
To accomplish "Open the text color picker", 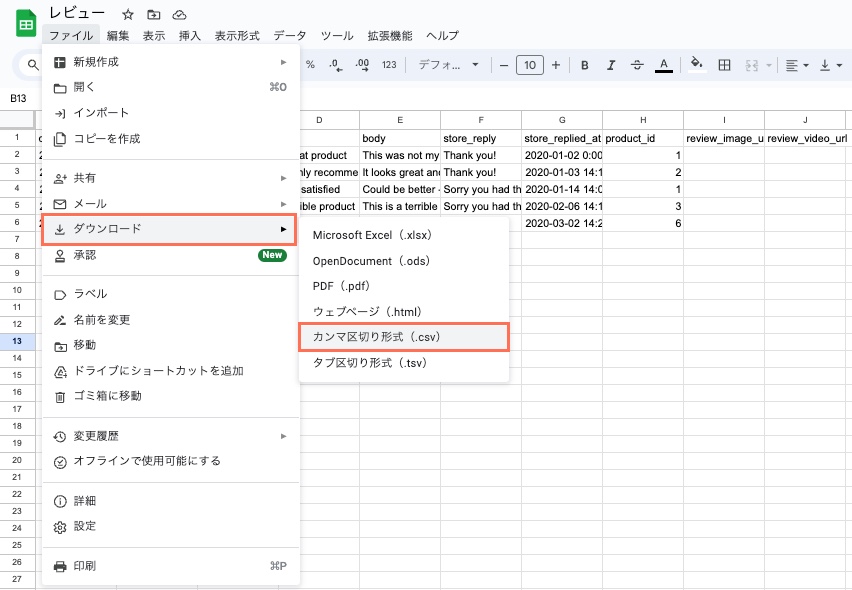I will pos(663,65).
